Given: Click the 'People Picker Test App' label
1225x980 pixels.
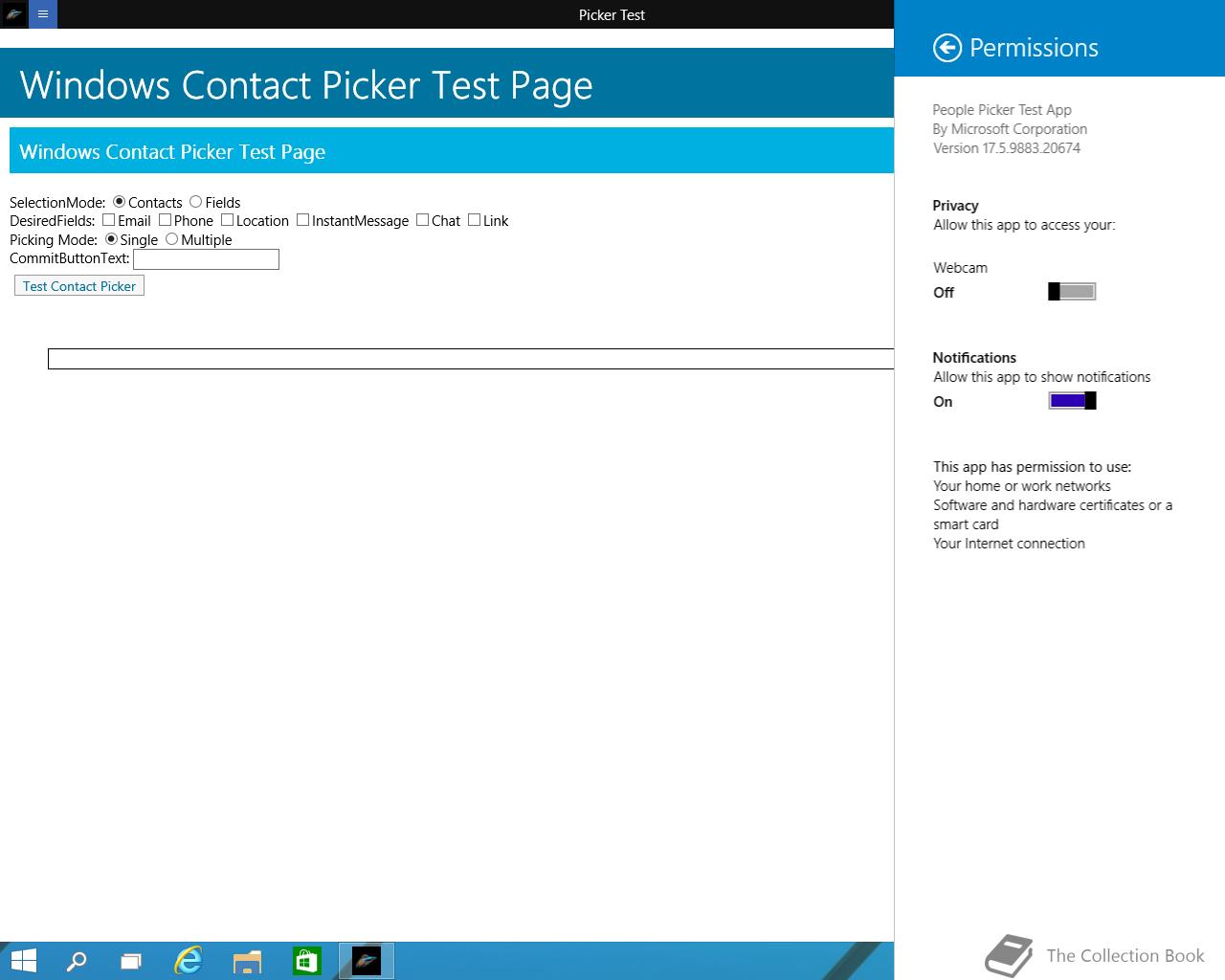Looking at the screenshot, I should pos(1002,110).
